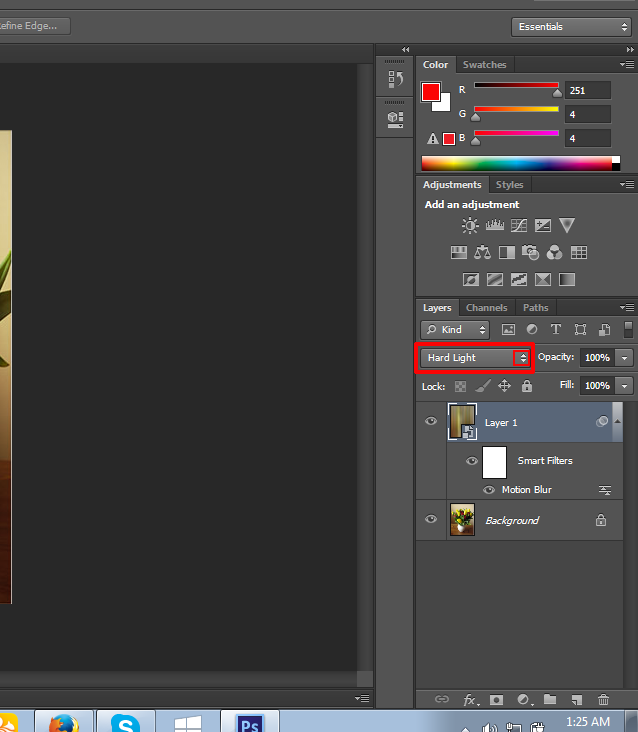Toggle filter for pixel layers
638x732 pixels.
pos(508,330)
